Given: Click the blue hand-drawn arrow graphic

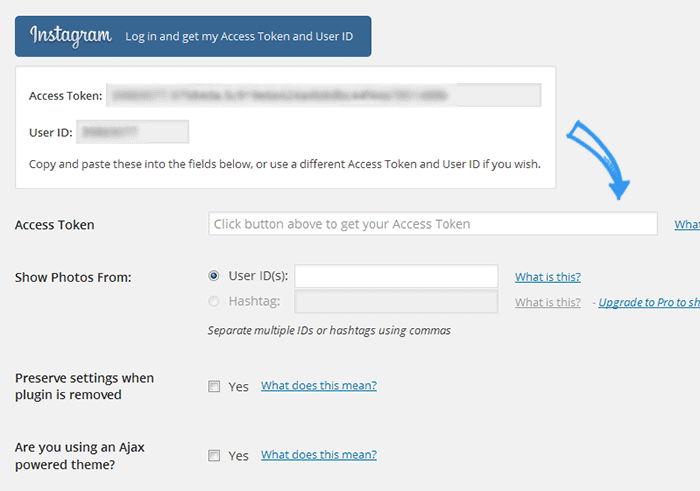Looking at the screenshot, I should click(x=599, y=159).
